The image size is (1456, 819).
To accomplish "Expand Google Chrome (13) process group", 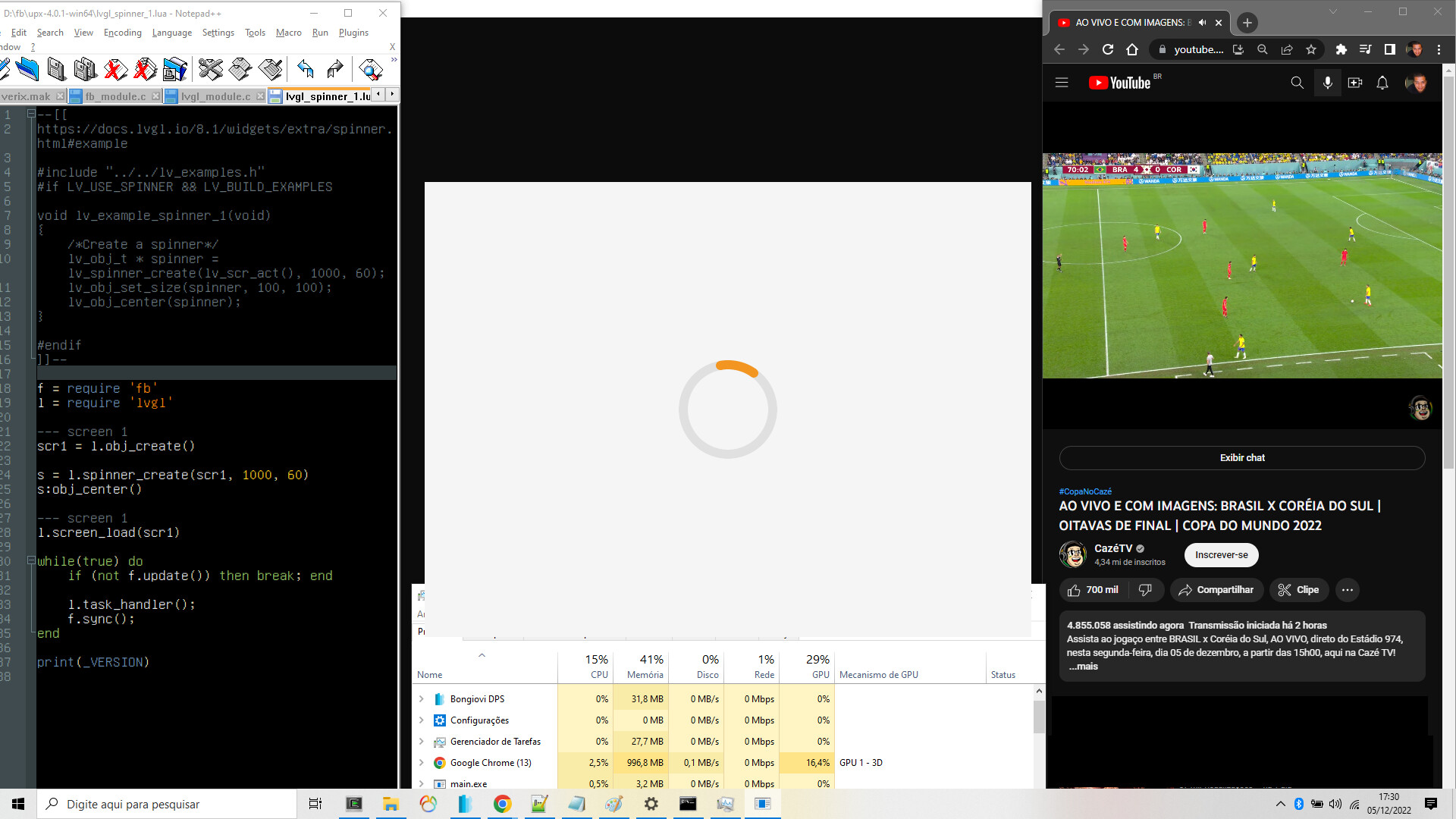I will click(422, 763).
